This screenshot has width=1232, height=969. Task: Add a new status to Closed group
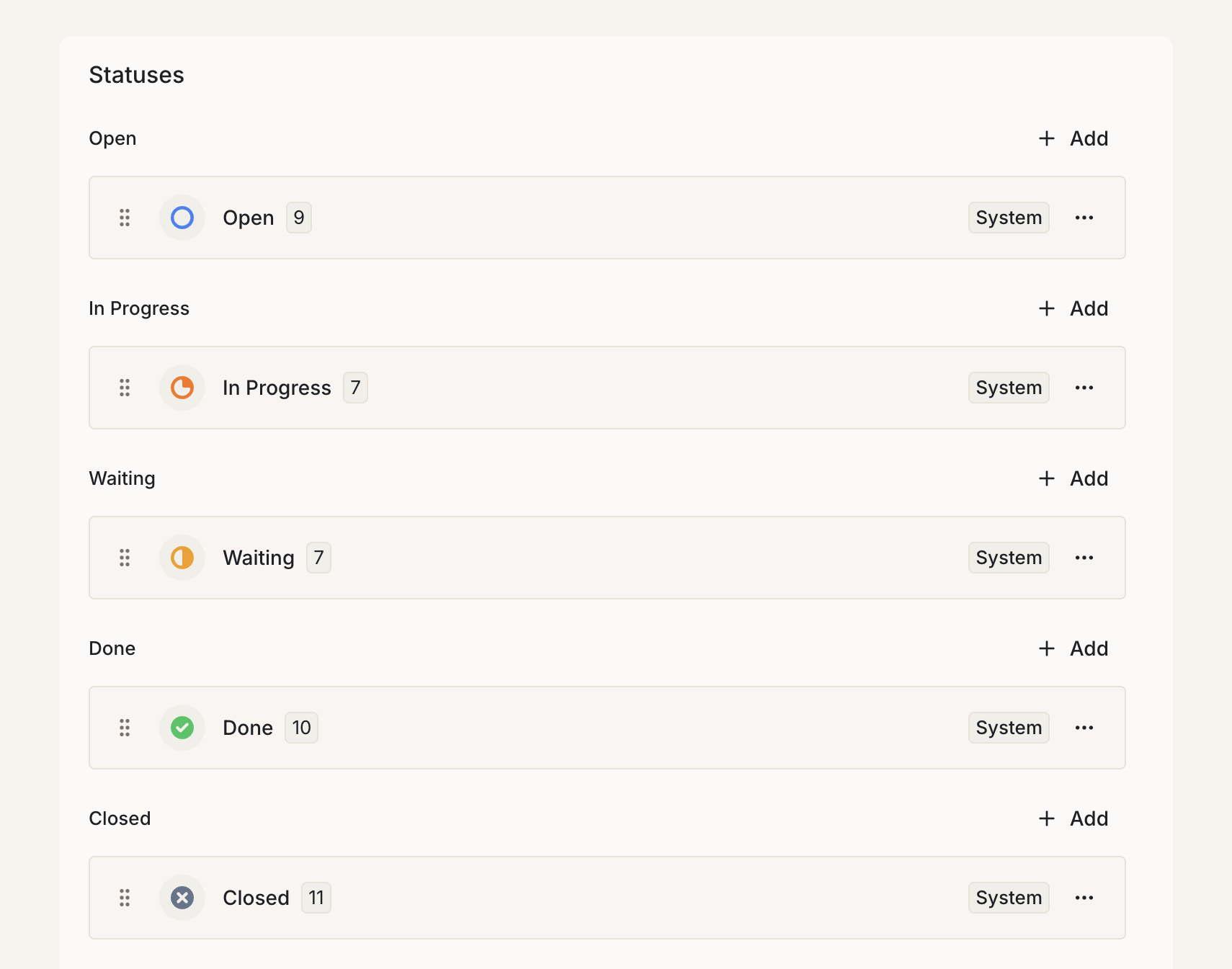[1073, 818]
